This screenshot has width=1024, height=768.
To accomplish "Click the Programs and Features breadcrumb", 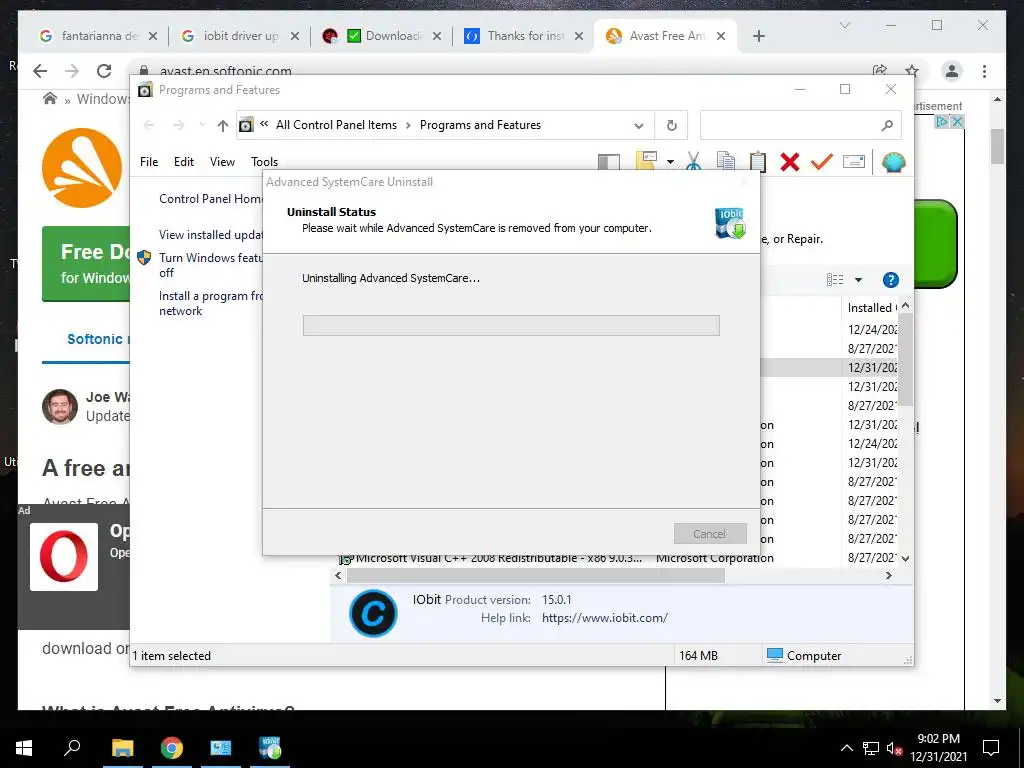I will [x=480, y=125].
